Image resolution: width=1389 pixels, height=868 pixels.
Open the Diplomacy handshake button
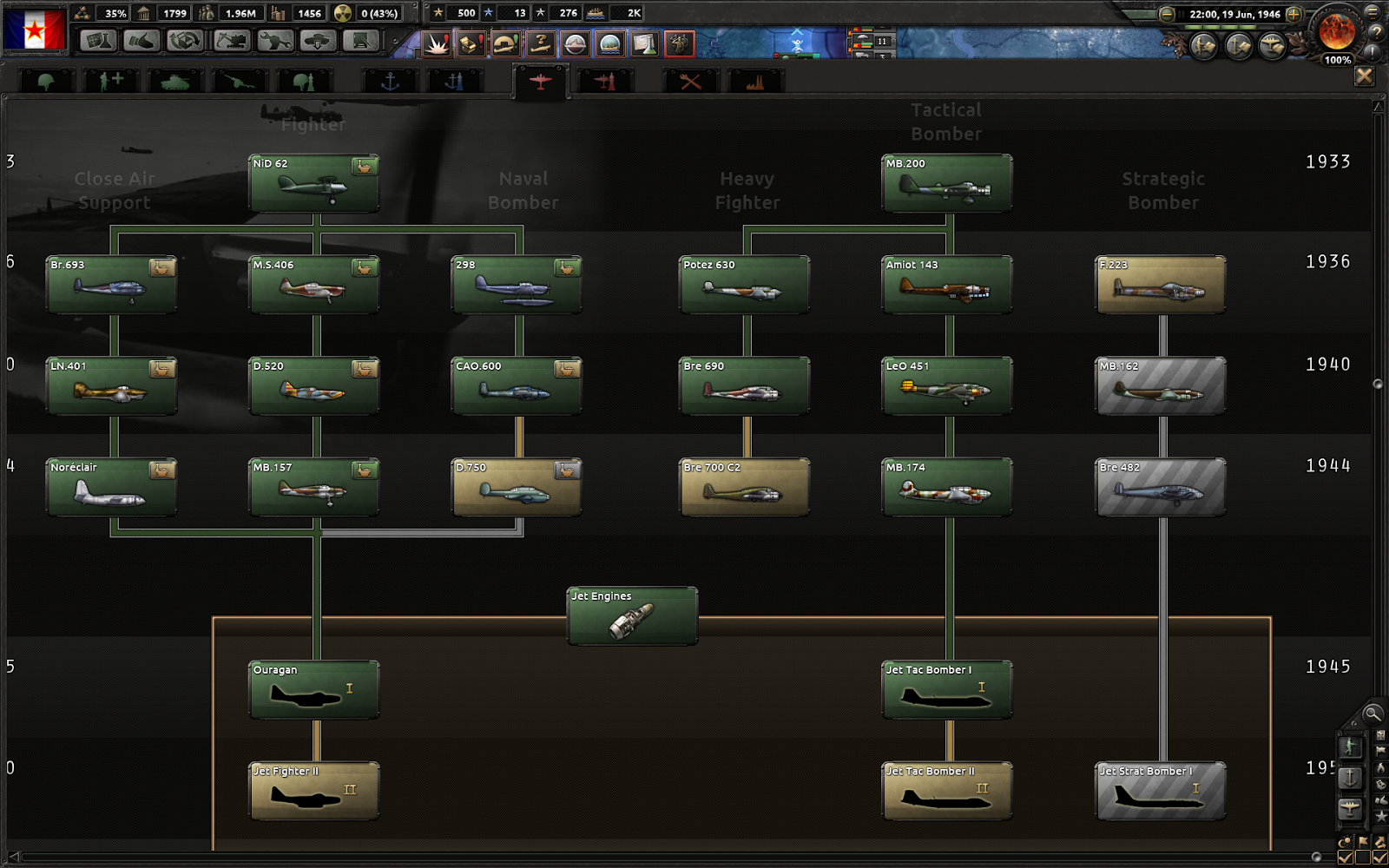coord(142,41)
